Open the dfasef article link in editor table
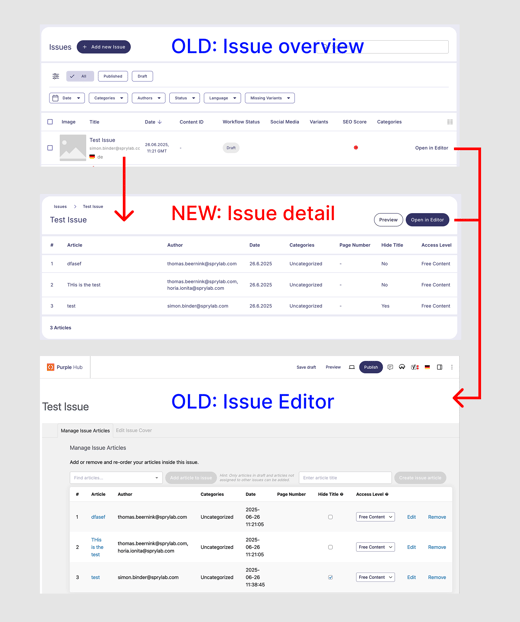This screenshot has height=622, width=520. click(x=98, y=517)
